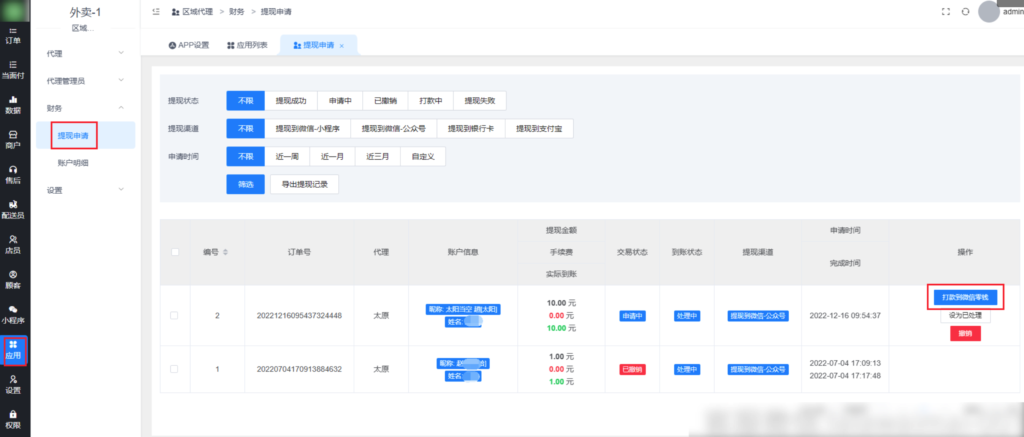Click application time 2022-12-16 09:54:37
This screenshot has height=437, width=1024.
845,316
